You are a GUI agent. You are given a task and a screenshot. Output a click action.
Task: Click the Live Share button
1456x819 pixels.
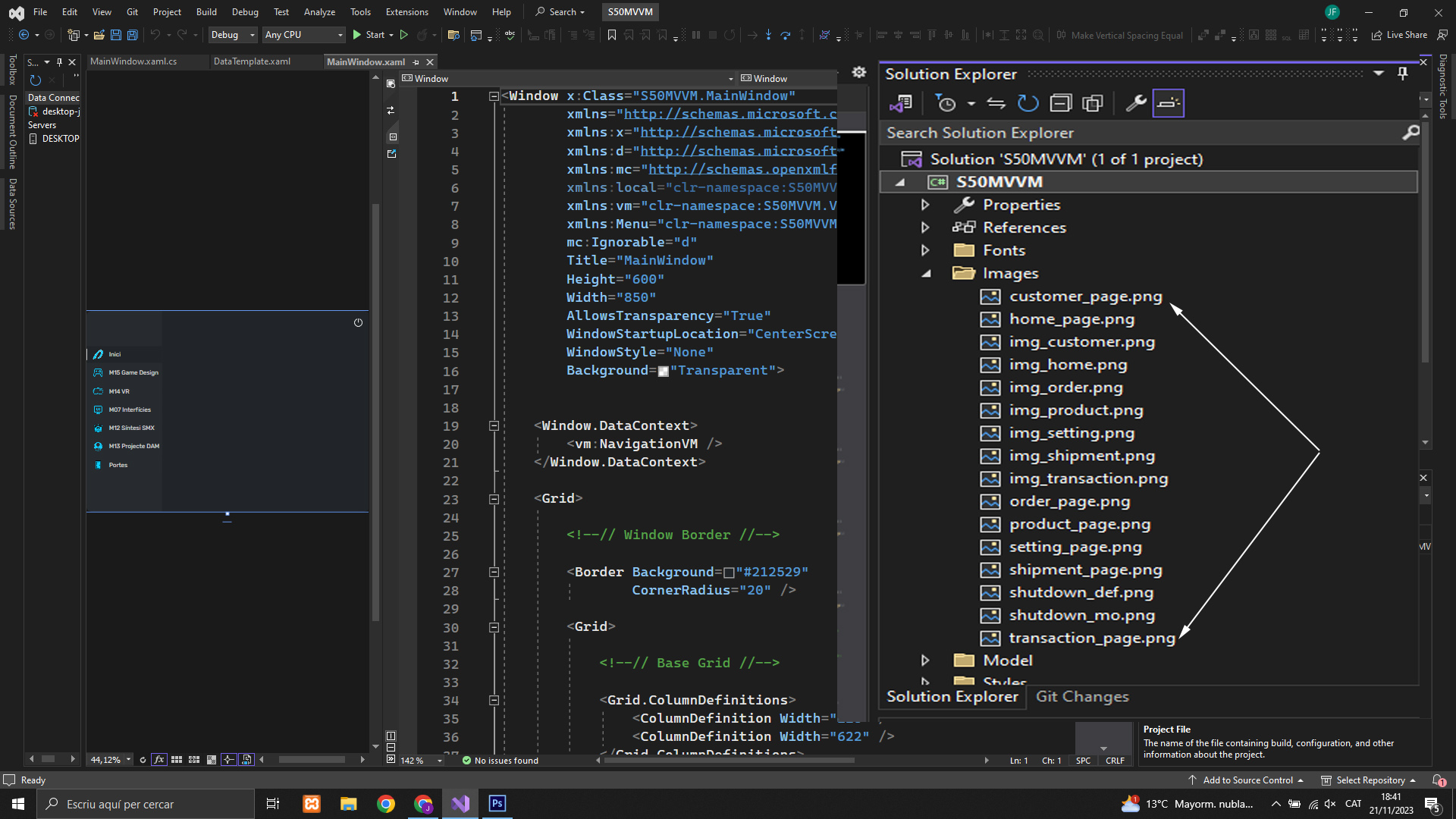click(x=1399, y=35)
